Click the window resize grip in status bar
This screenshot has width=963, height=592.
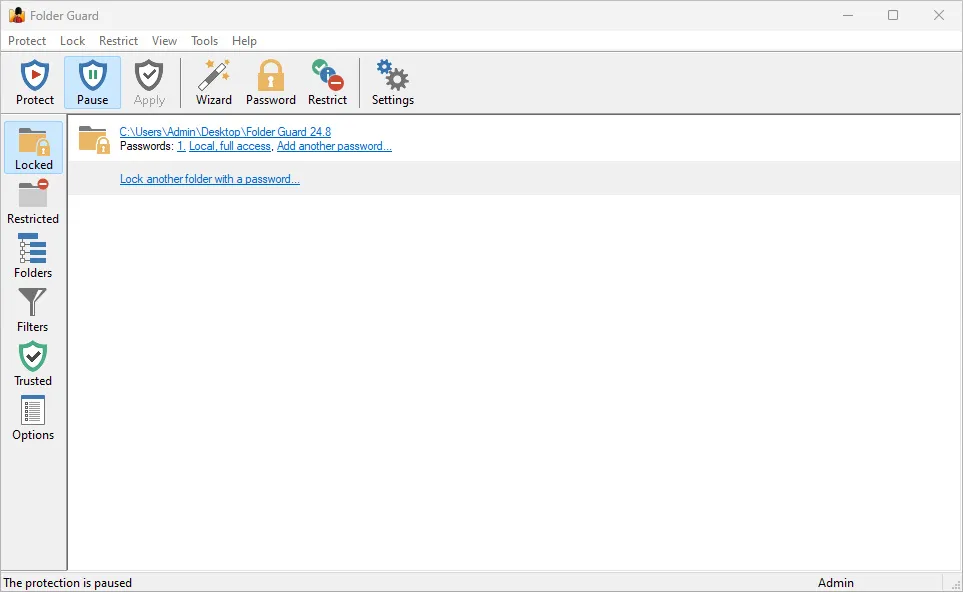(x=956, y=585)
